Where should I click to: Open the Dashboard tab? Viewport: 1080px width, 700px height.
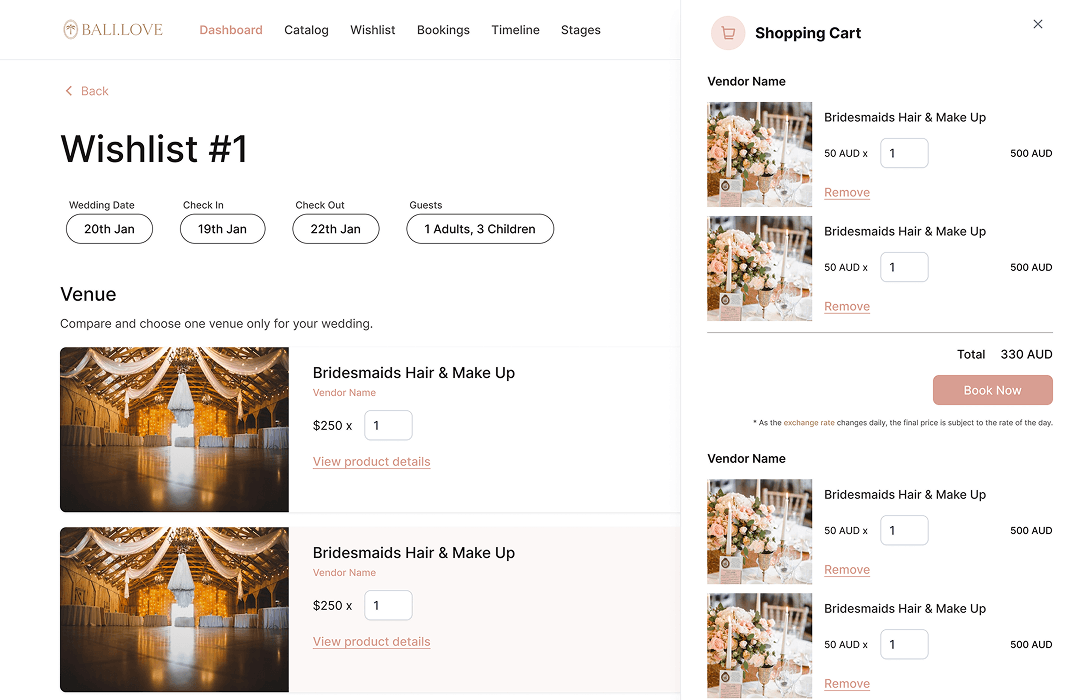tap(231, 30)
